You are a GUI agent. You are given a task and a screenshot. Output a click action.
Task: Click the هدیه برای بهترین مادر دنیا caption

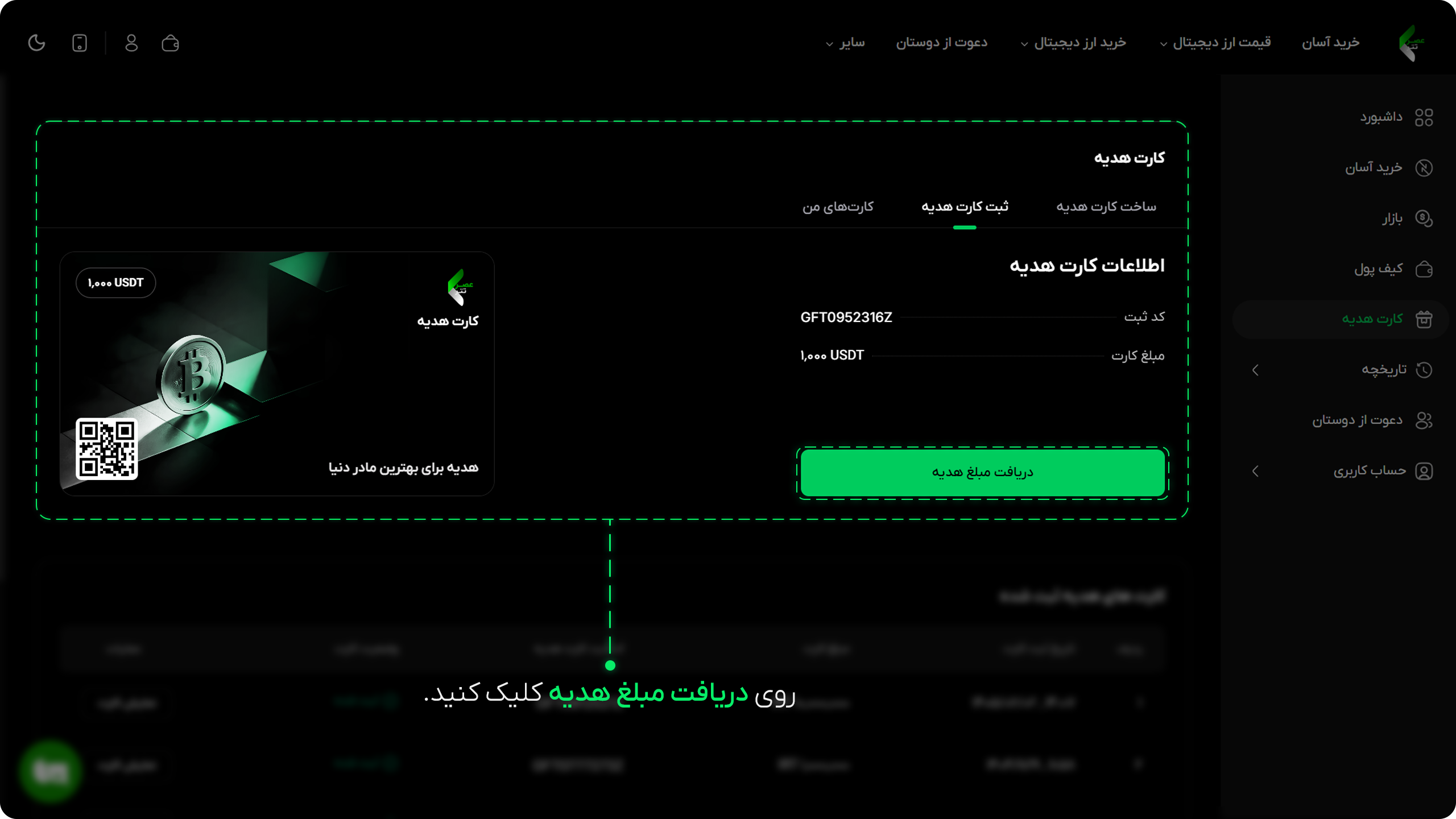[x=403, y=468]
